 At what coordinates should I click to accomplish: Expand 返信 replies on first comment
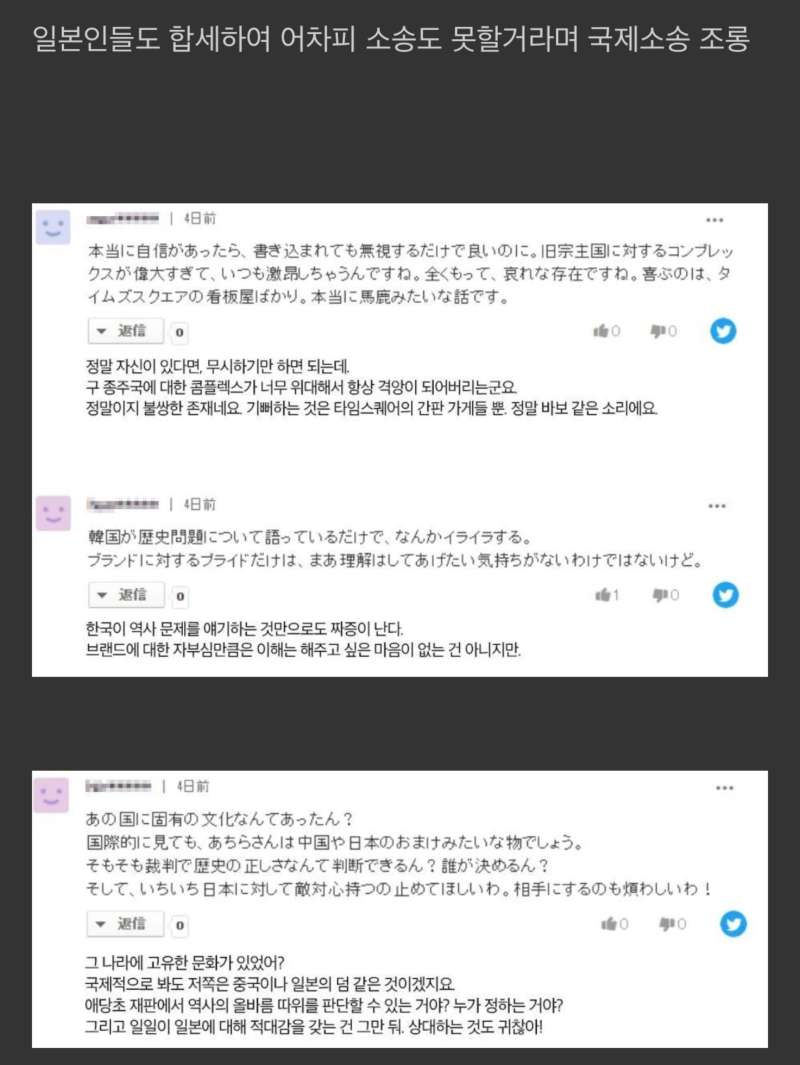(x=126, y=331)
